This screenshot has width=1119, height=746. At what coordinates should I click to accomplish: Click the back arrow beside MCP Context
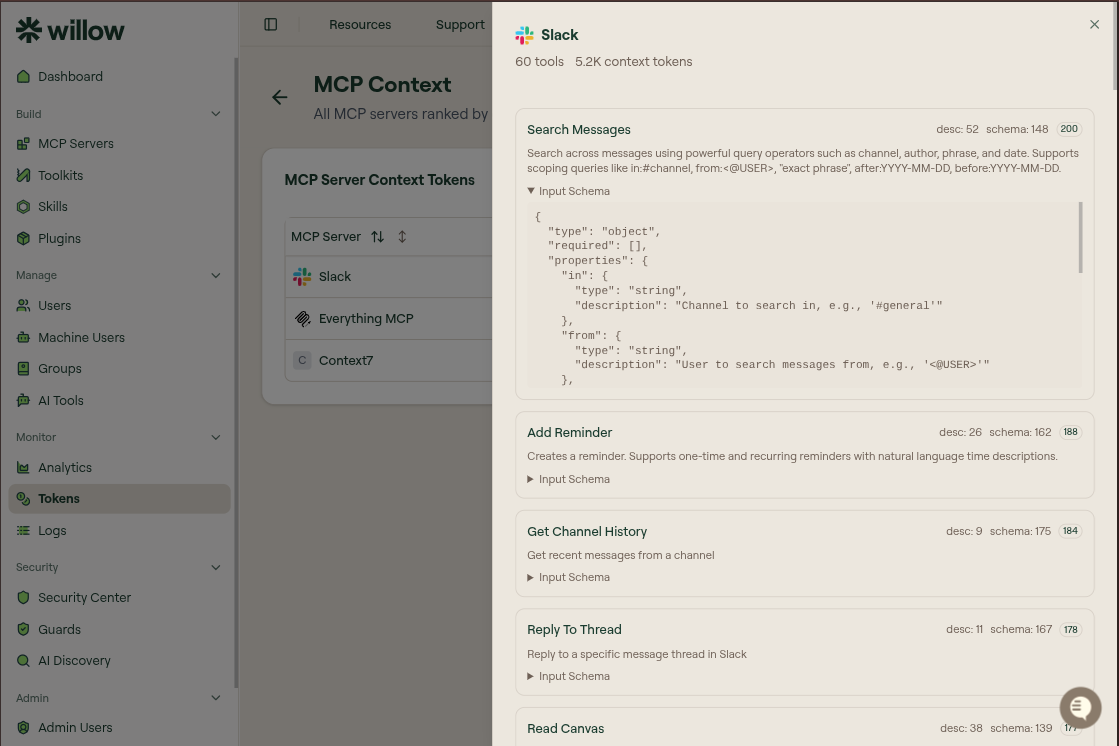click(280, 97)
